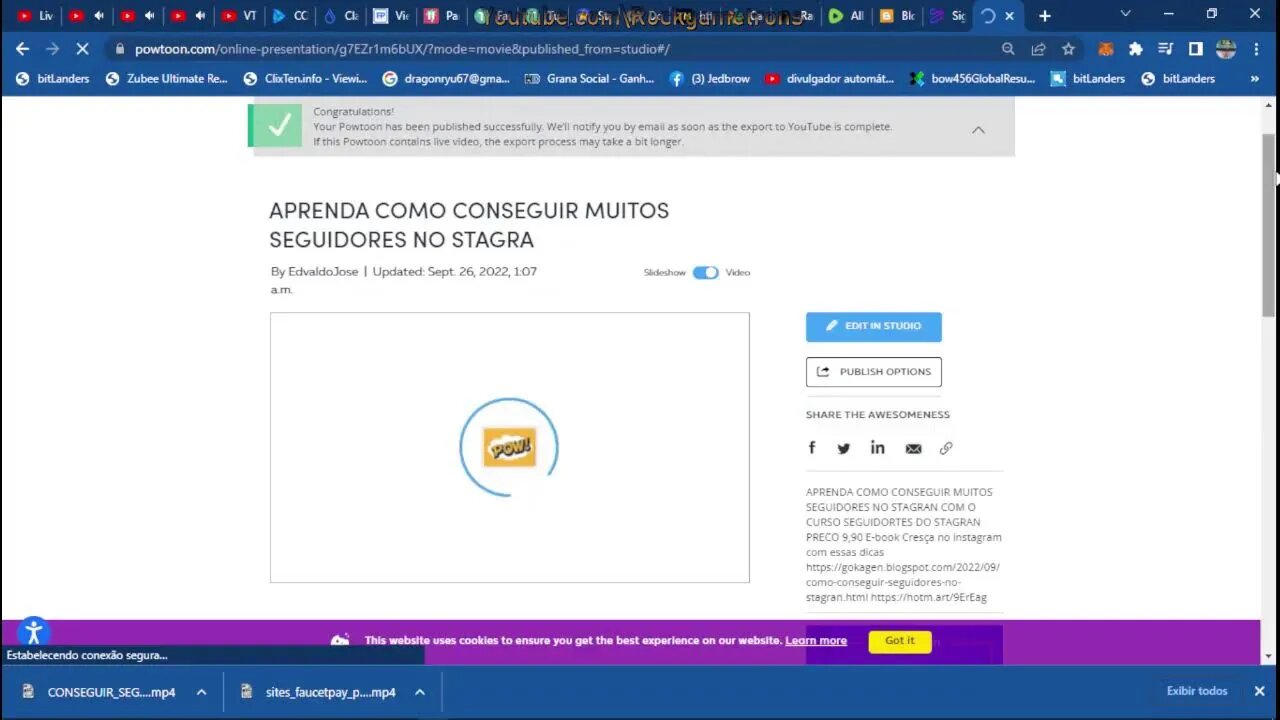Open the tab search dropdown arrow
1280x720 pixels.
click(1126, 14)
